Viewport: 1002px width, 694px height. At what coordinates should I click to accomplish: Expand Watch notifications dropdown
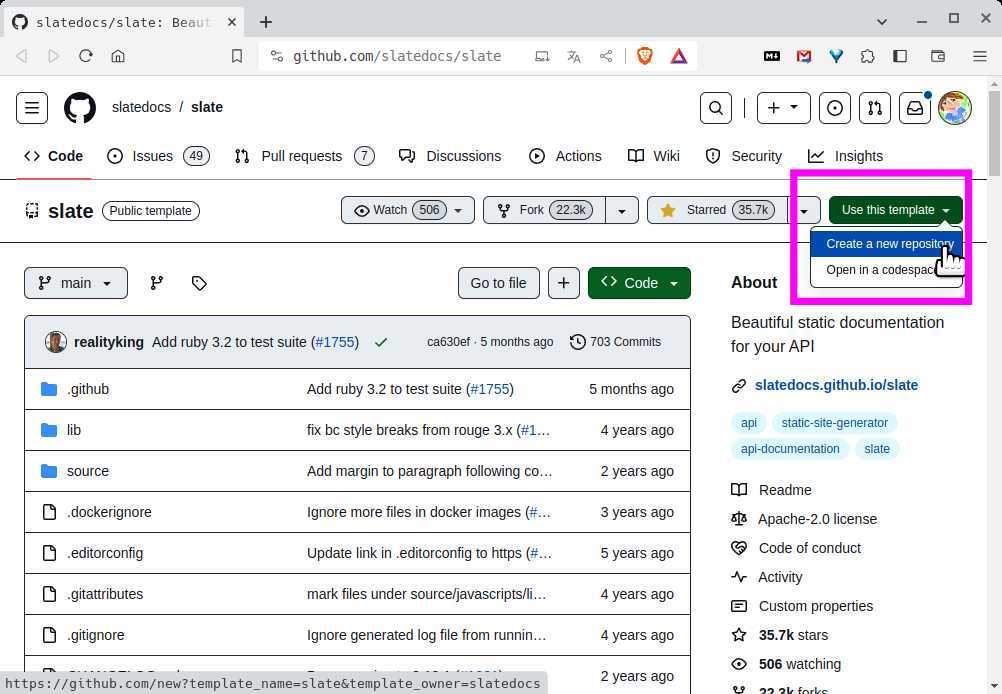(x=408, y=210)
